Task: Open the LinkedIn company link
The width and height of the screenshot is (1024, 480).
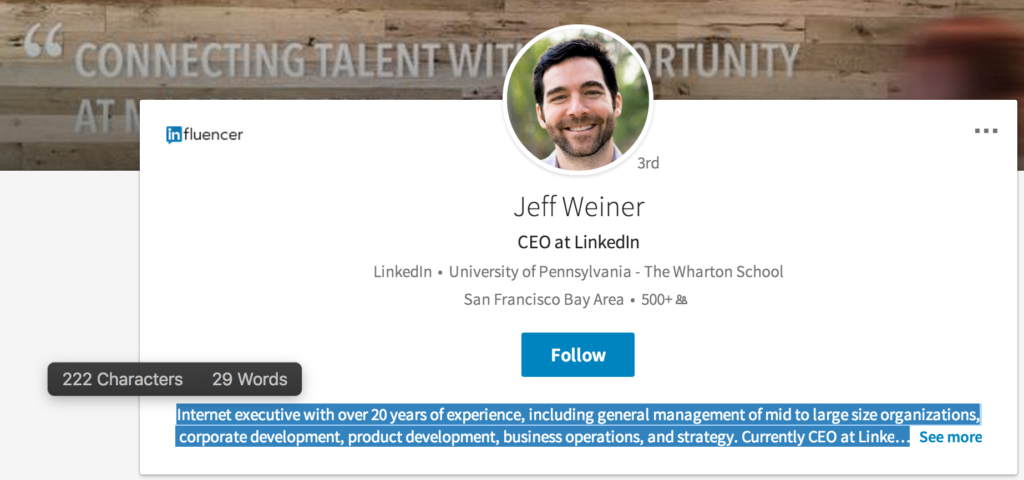Action: [402, 272]
